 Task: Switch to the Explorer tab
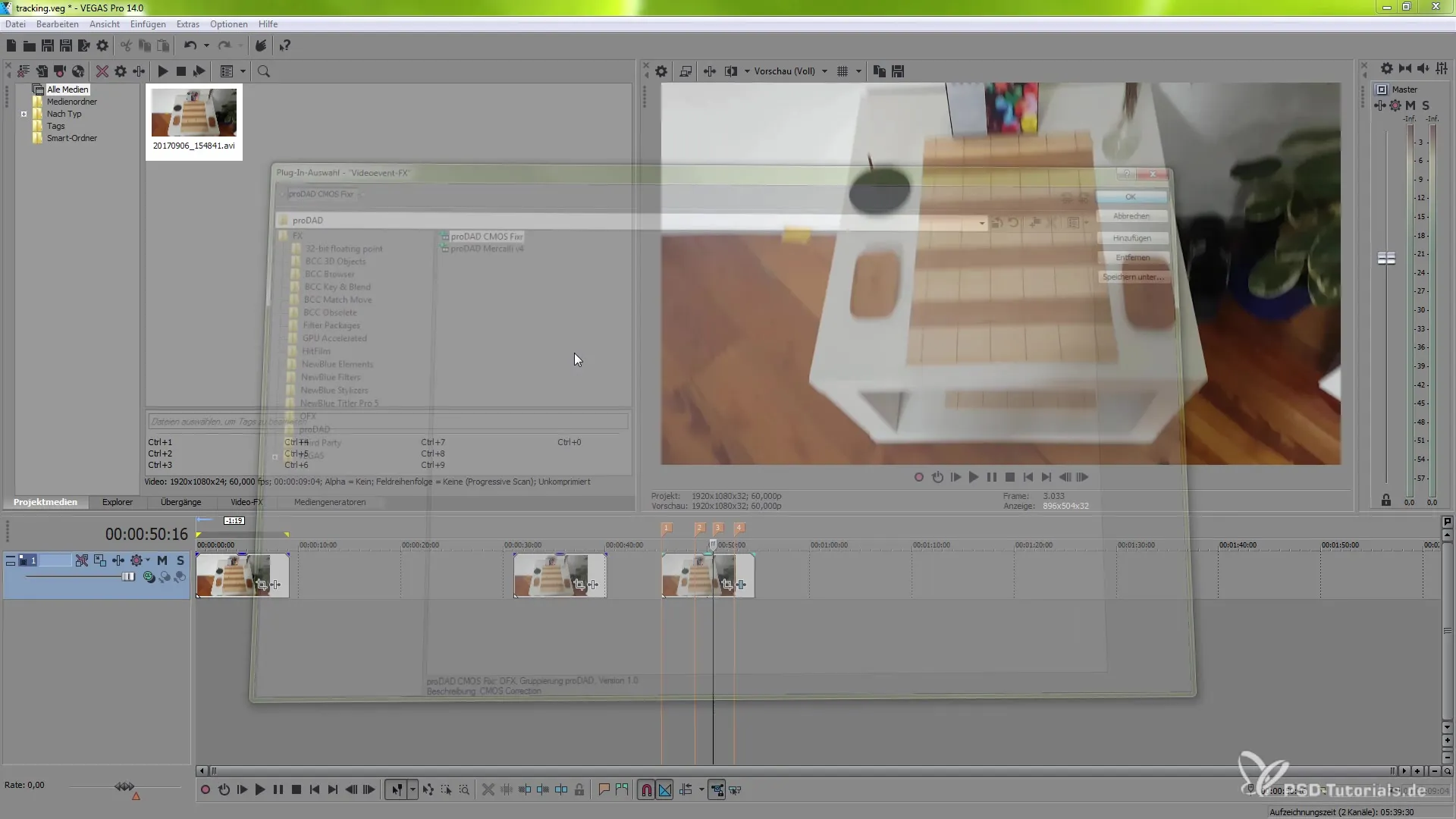tap(118, 502)
